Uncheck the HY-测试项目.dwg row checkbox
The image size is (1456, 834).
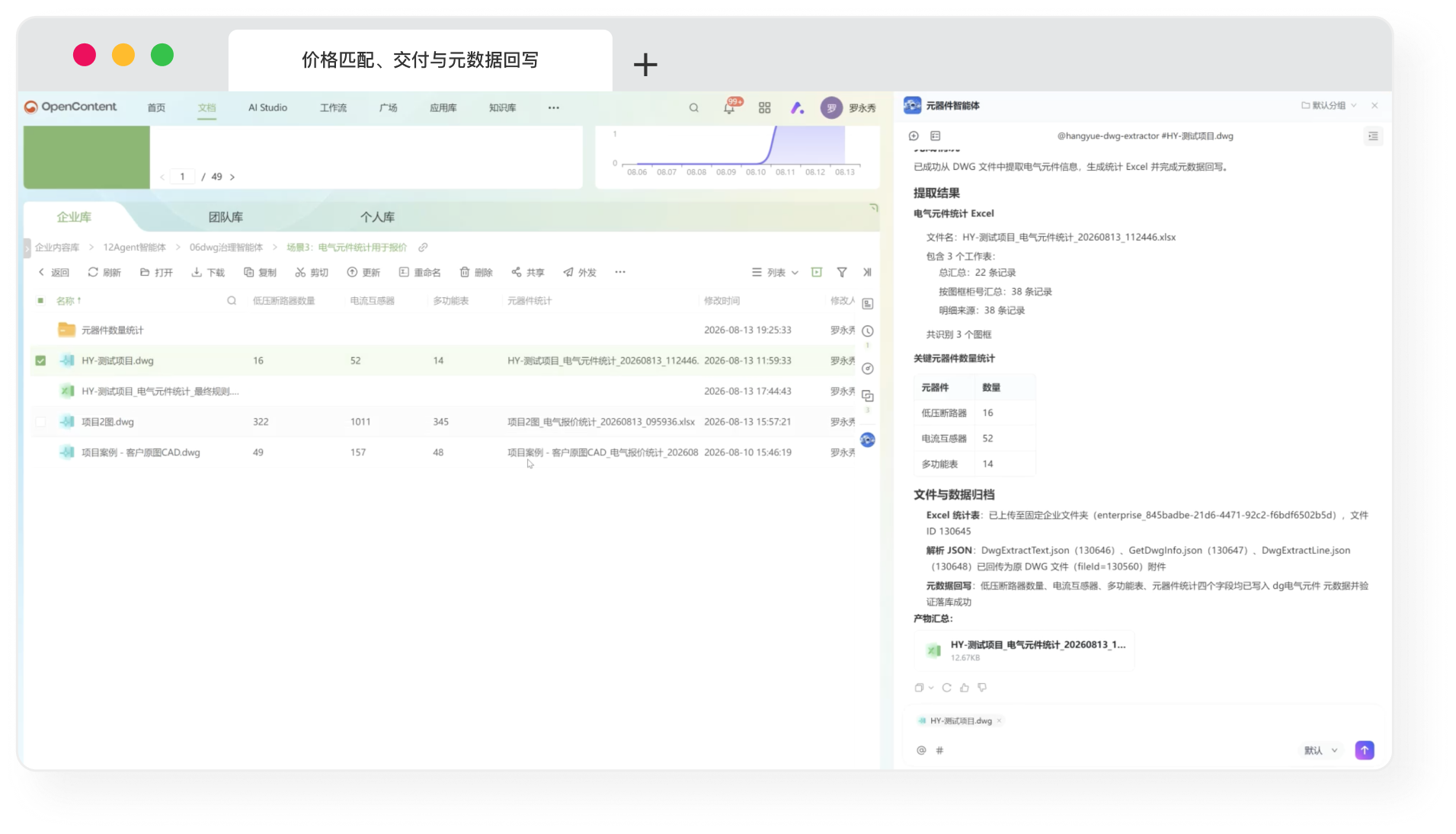tap(41, 361)
